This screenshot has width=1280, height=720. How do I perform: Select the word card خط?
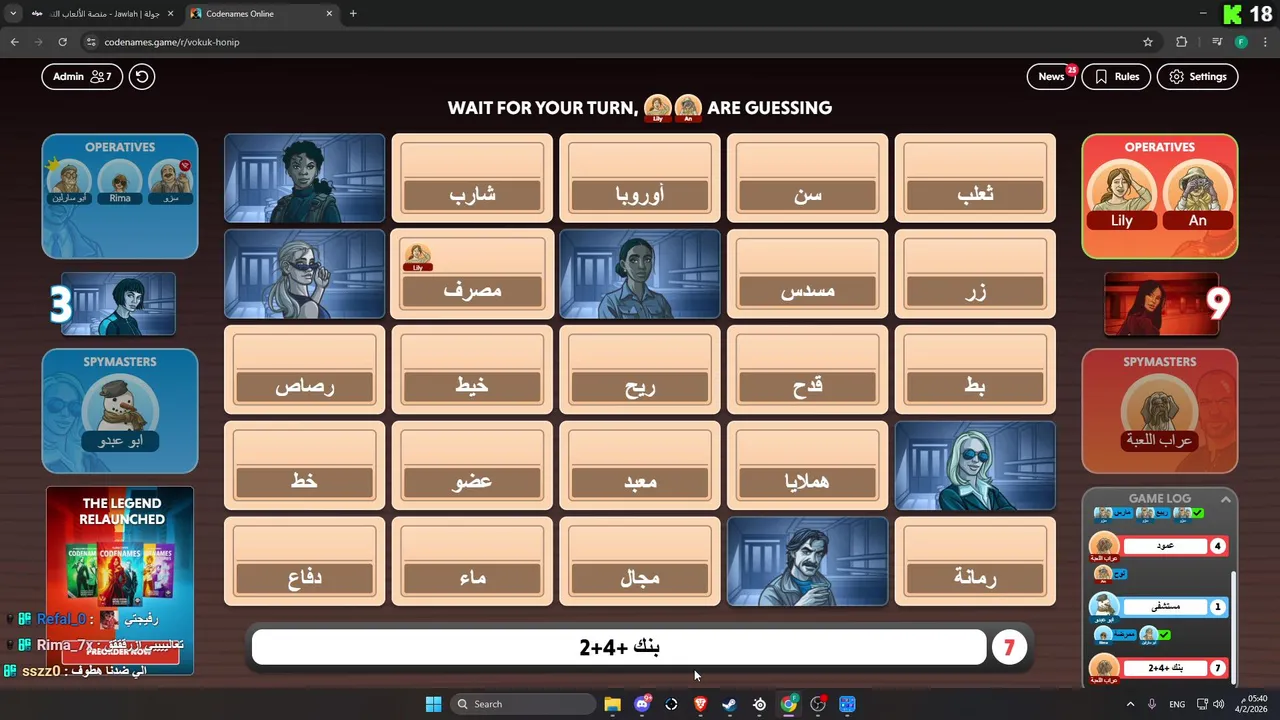[x=304, y=466]
